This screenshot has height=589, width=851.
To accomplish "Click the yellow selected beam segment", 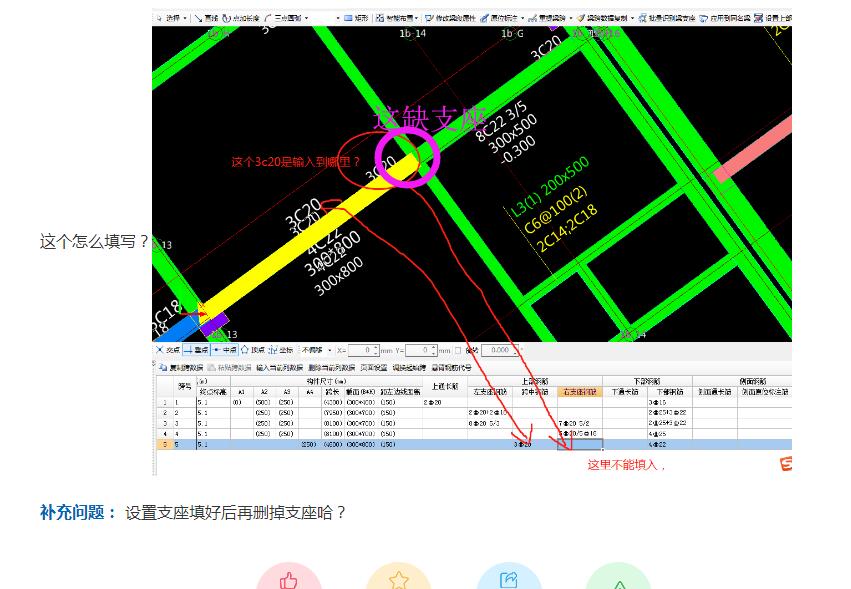I will coord(308,237).
